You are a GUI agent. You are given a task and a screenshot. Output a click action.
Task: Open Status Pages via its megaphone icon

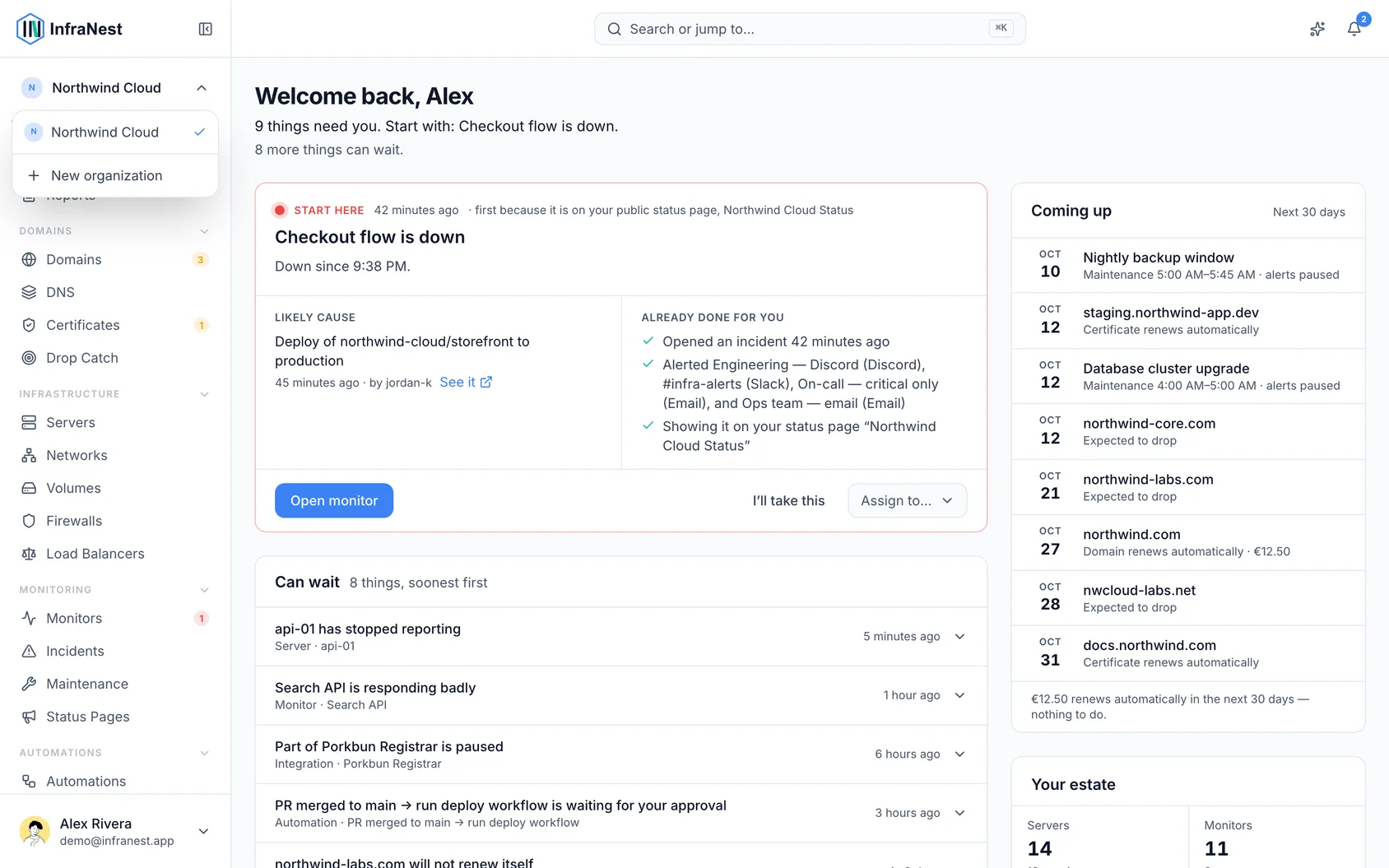coord(29,717)
